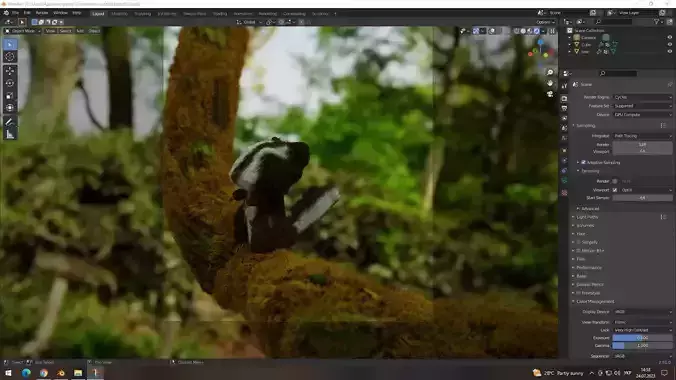Switch to material preview shading
Image resolution: width=676 pixels, height=380 pixels.
530,31
